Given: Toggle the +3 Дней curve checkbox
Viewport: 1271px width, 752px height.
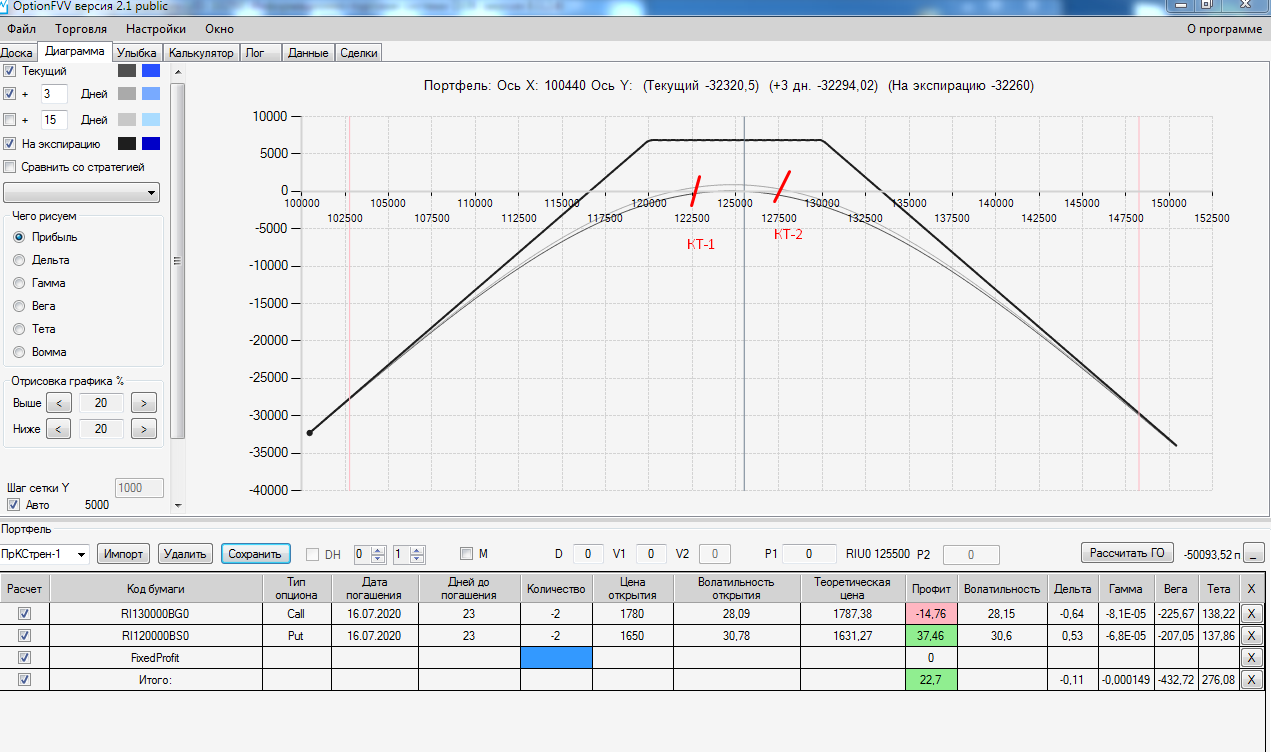Looking at the screenshot, I should click(10, 94).
